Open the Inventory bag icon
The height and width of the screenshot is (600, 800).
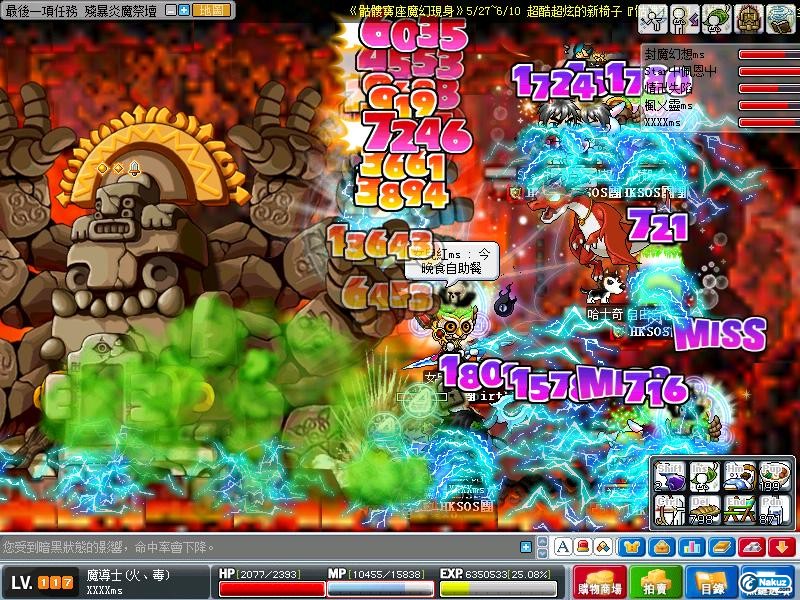662,547
